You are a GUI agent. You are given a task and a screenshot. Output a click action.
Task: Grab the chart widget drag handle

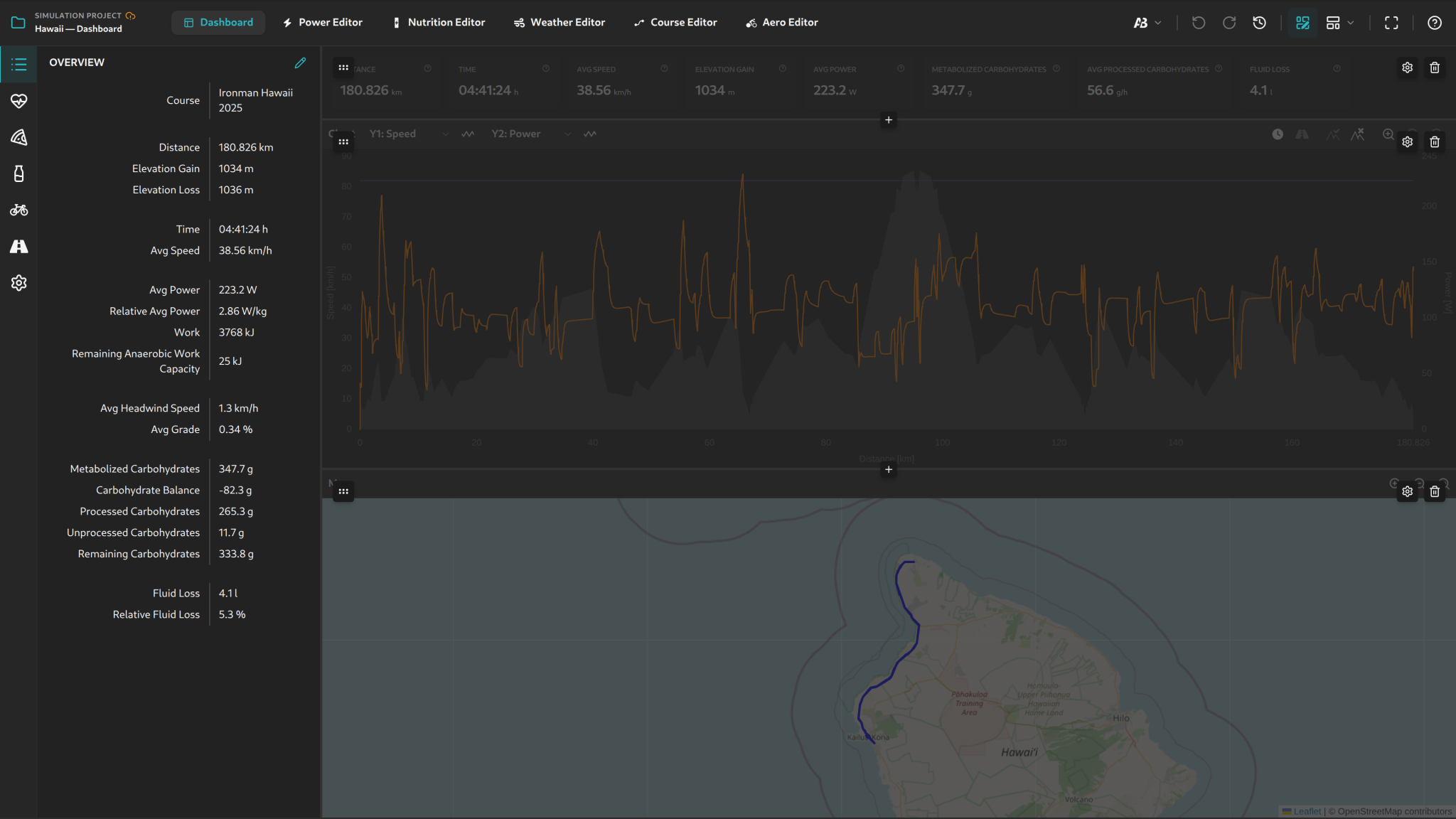[343, 142]
